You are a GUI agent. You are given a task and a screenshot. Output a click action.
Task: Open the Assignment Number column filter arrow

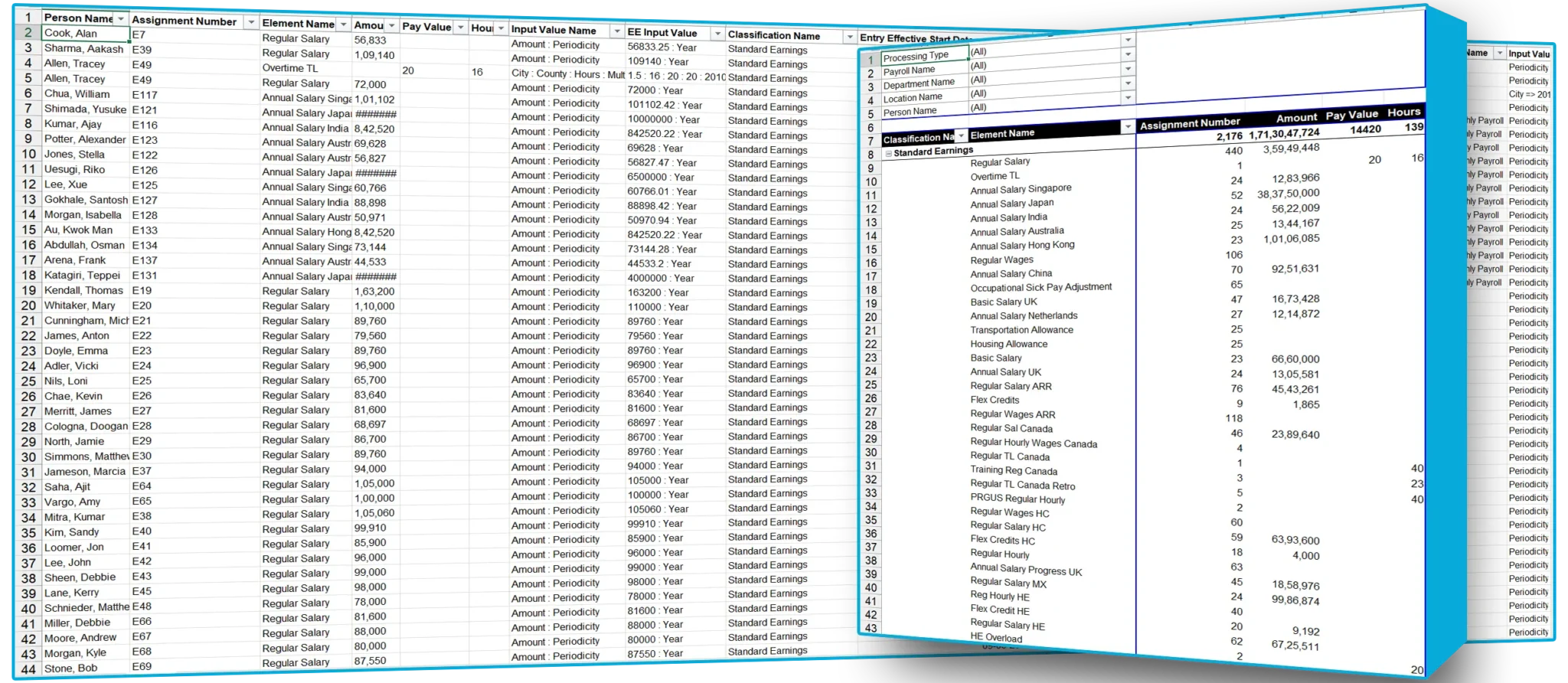[x=250, y=23]
